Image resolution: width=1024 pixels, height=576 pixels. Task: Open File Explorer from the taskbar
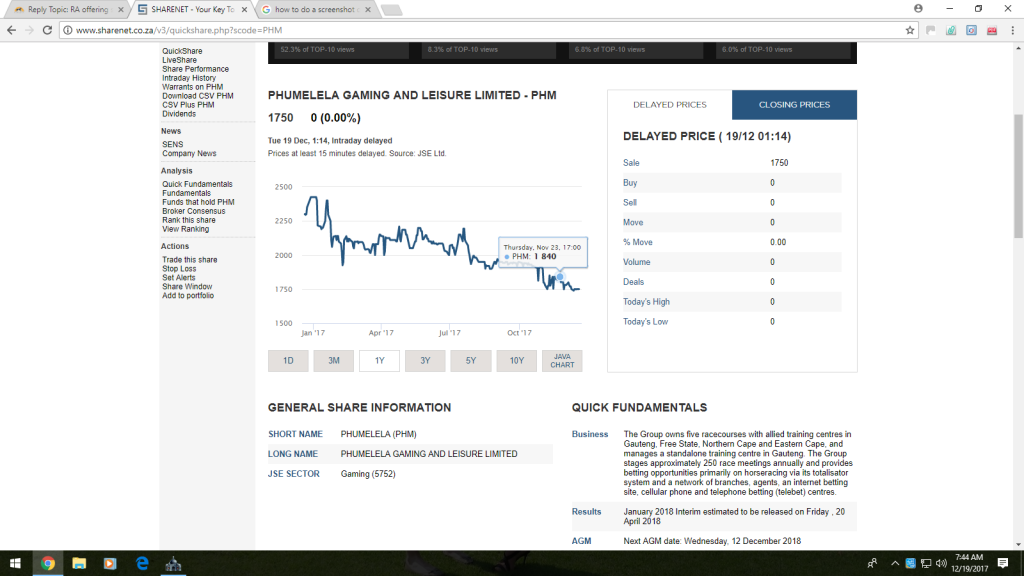click(x=78, y=563)
